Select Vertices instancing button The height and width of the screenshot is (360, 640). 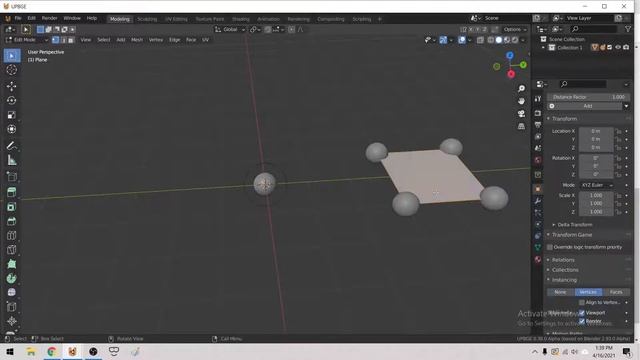click(588, 292)
